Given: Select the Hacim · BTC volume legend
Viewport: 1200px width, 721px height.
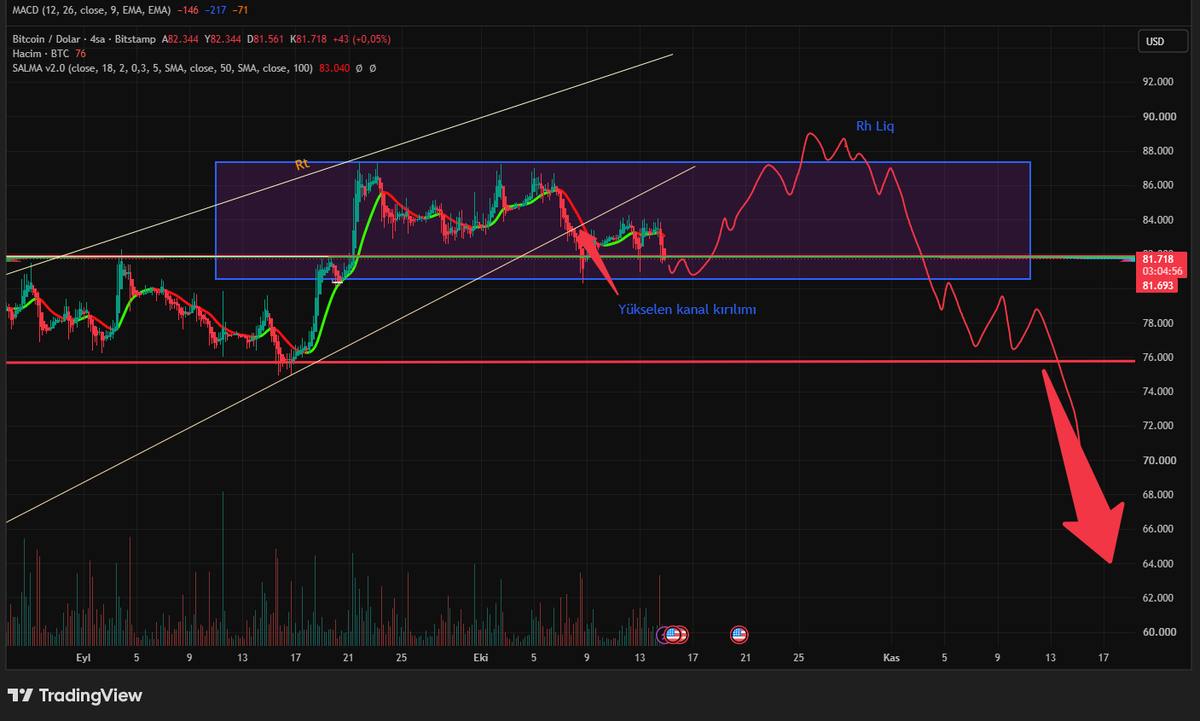Looking at the screenshot, I should click(40, 53).
